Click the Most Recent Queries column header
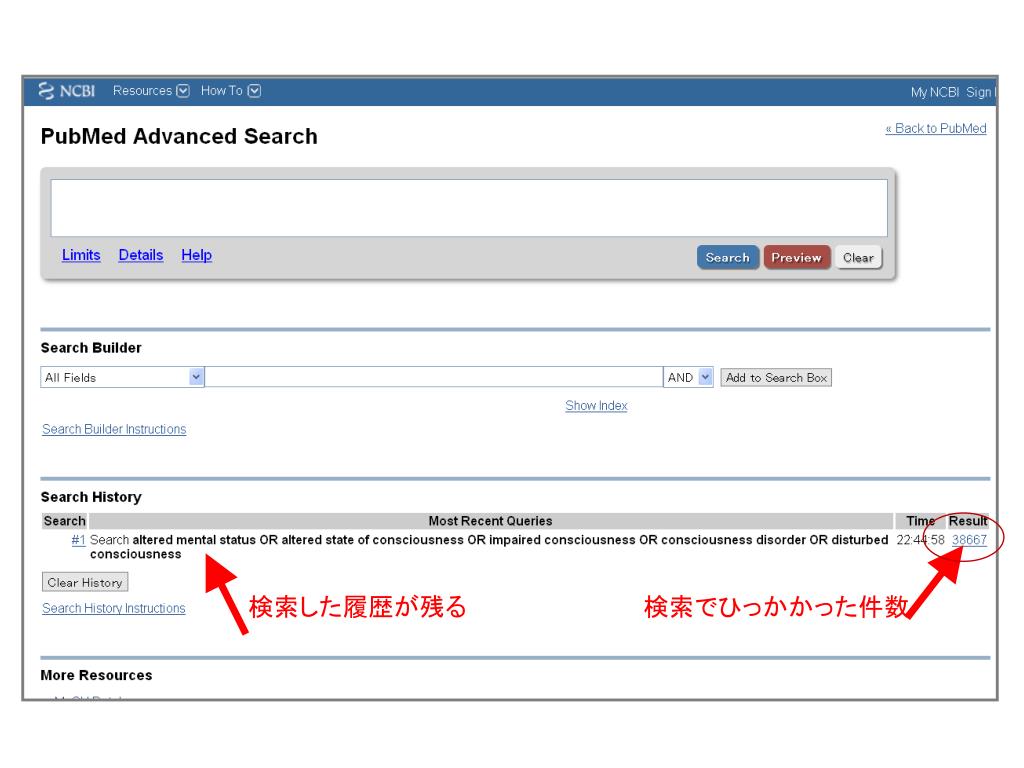The width and height of the screenshot is (1024, 768). coord(490,521)
